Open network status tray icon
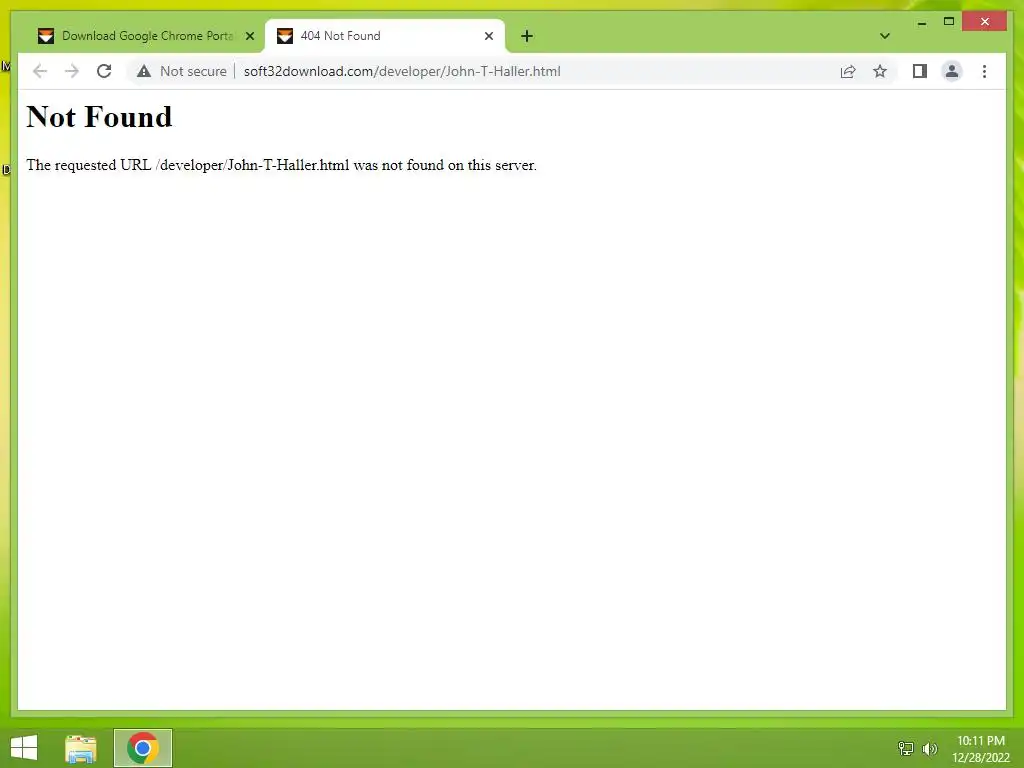Image resolution: width=1024 pixels, height=768 pixels. point(906,748)
